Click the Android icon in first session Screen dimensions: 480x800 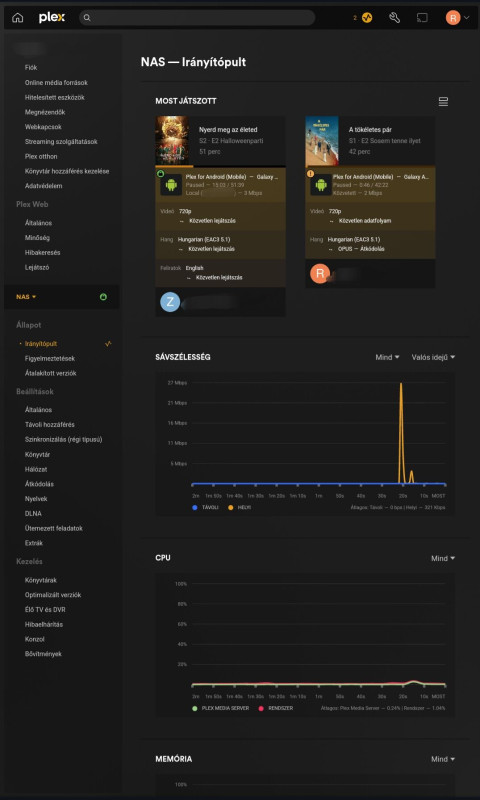(171, 185)
